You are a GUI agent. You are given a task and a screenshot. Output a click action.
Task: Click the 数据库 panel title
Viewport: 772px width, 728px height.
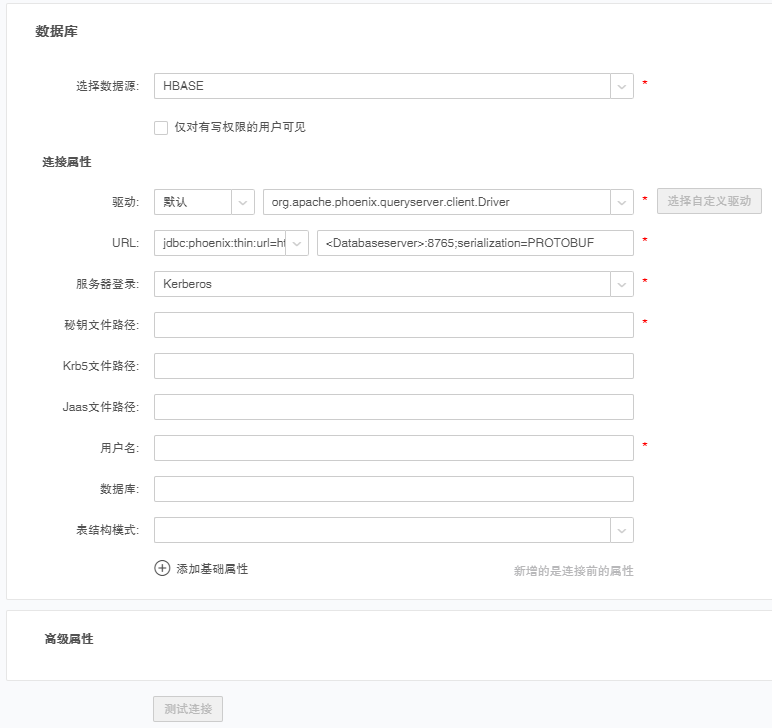56,32
